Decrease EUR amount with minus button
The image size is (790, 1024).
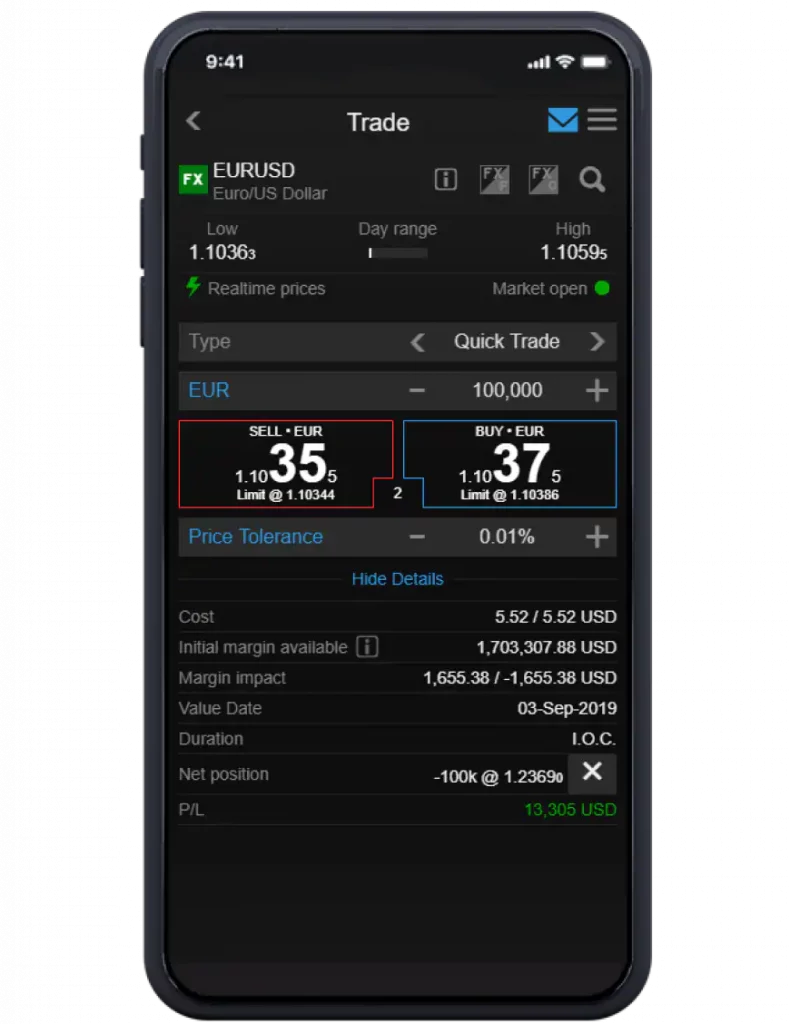417,391
